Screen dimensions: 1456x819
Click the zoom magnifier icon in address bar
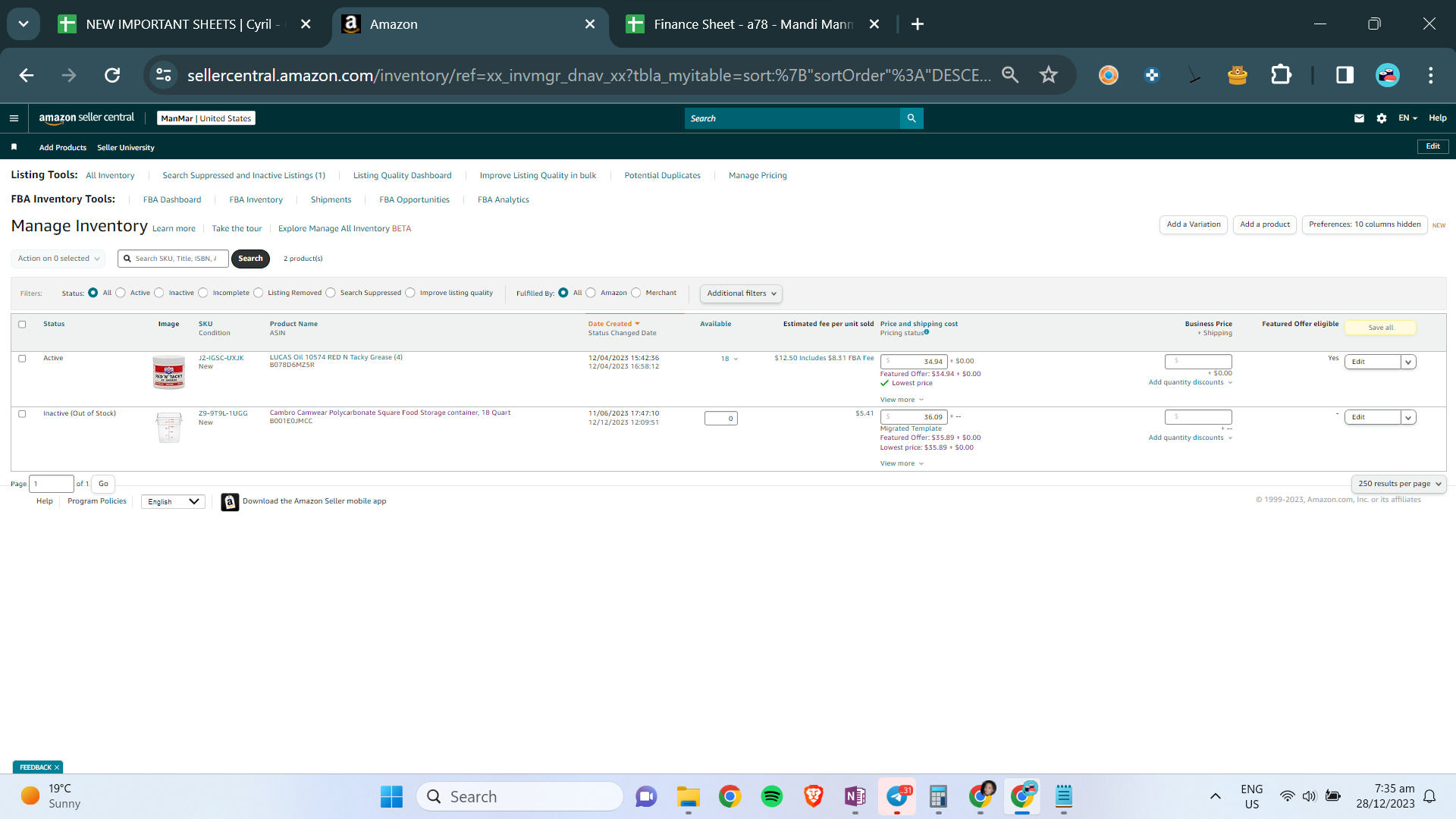click(1010, 75)
